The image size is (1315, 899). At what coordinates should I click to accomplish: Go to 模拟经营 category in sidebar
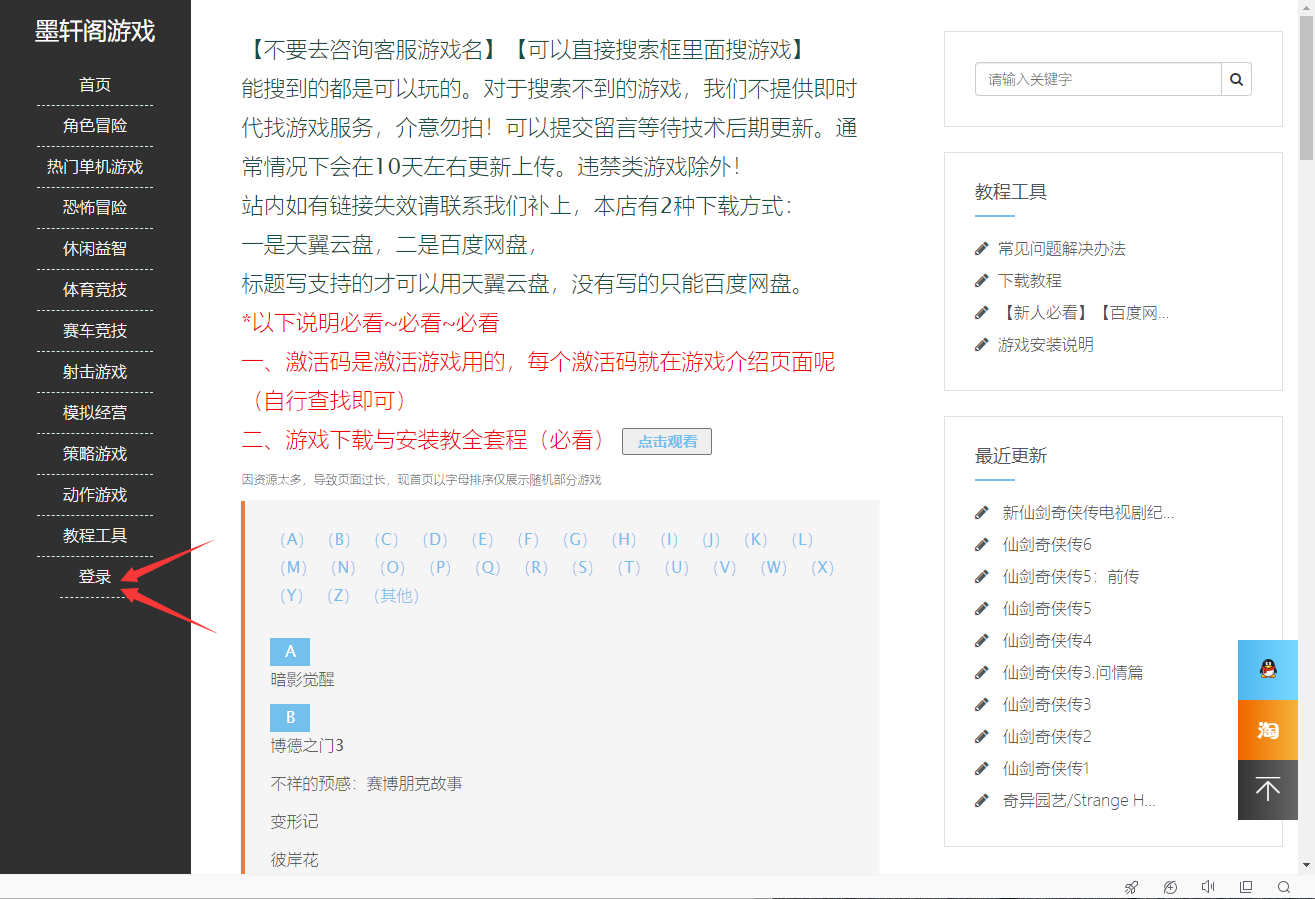point(95,413)
